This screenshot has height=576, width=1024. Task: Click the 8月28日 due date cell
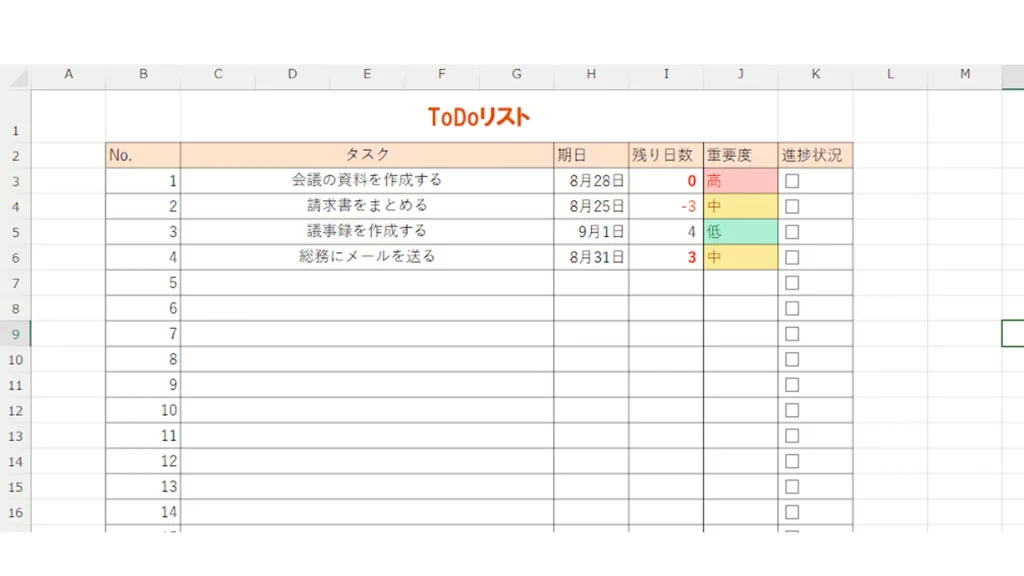tap(591, 181)
